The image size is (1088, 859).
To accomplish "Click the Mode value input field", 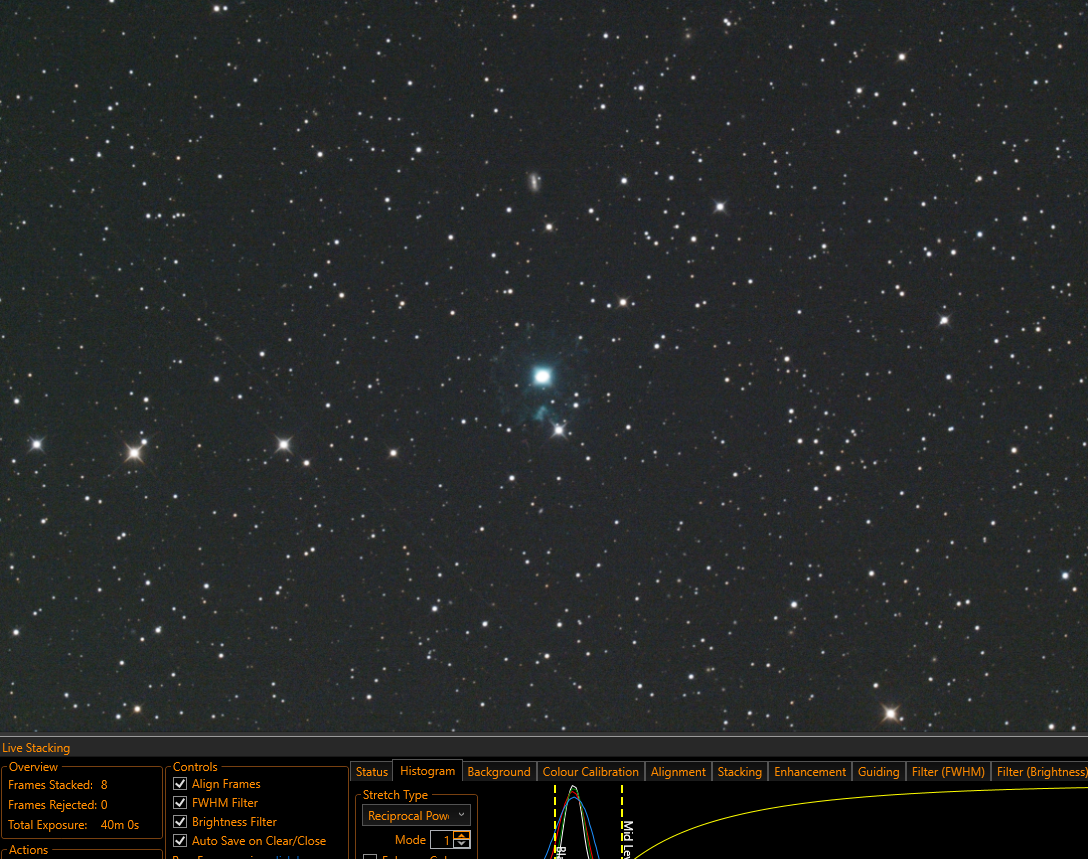I will pos(442,840).
